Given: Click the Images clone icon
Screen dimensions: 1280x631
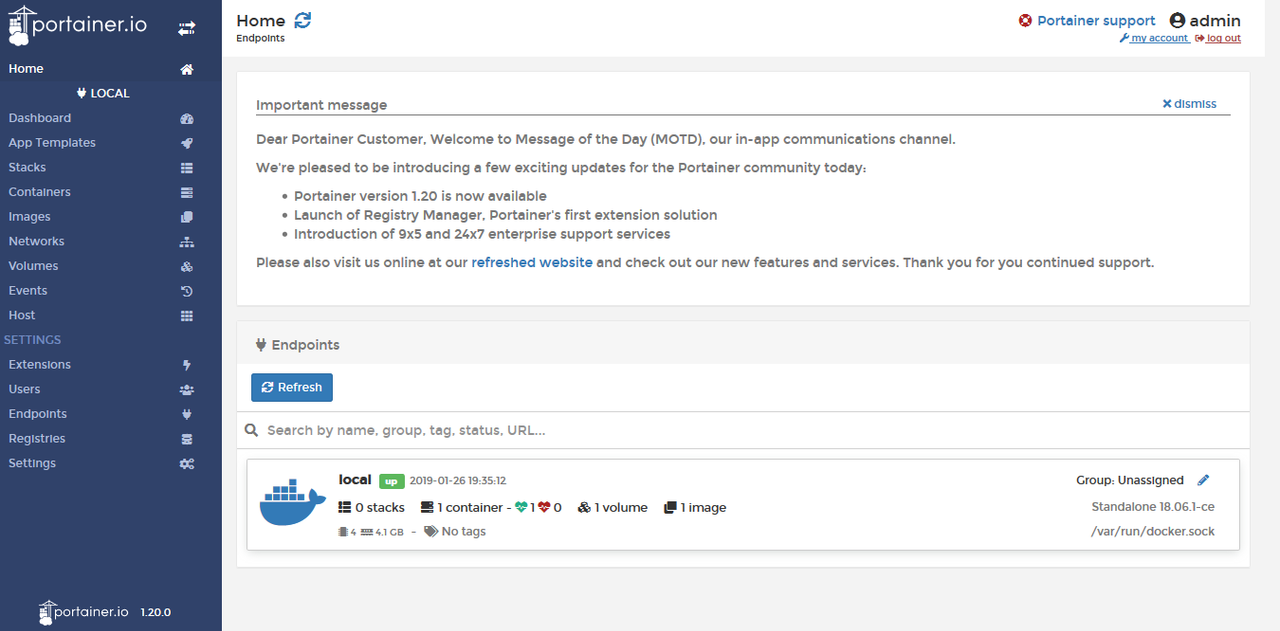Looking at the screenshot, I should pos(187,217).
